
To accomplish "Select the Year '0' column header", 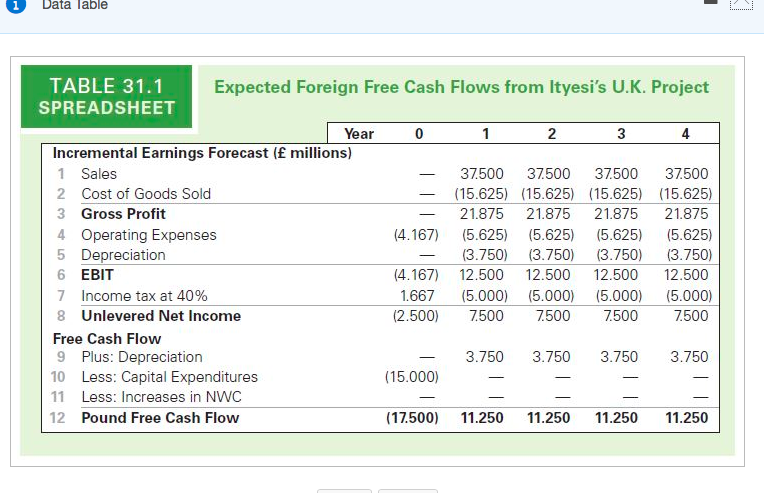I will tap(419, 133).
